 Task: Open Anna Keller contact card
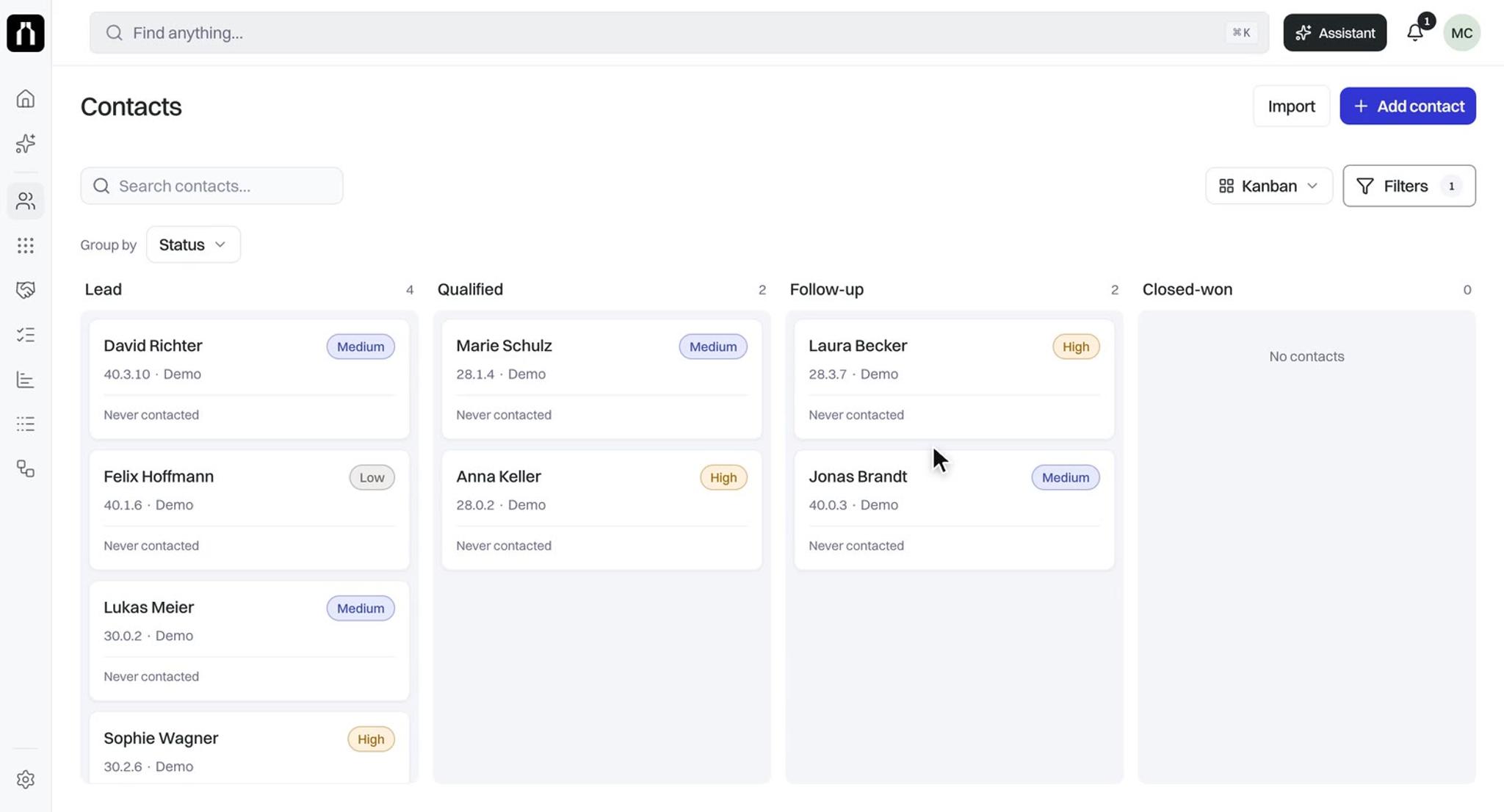[601, 510]
